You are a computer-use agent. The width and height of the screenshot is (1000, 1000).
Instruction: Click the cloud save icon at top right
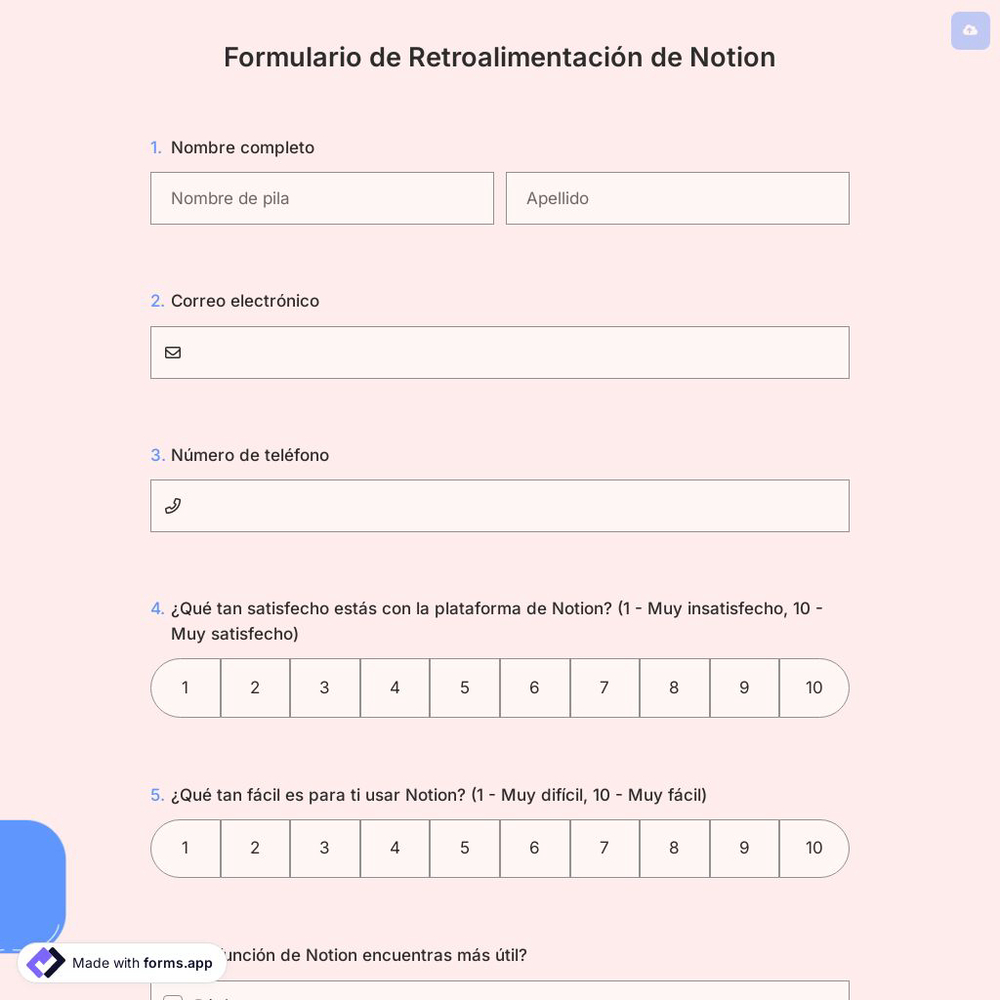click(969, 30)
